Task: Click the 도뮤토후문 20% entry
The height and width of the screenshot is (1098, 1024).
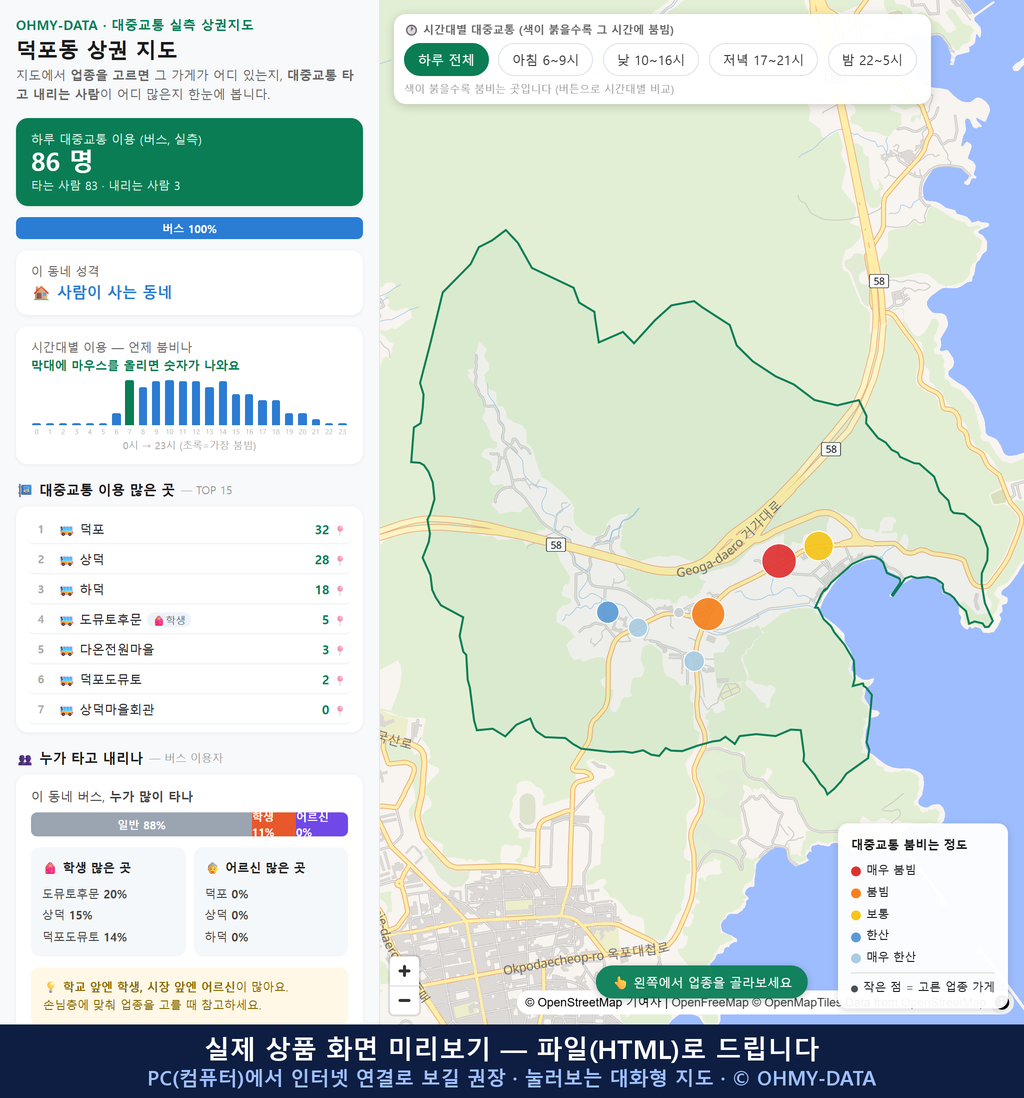Action: point(85,895)
